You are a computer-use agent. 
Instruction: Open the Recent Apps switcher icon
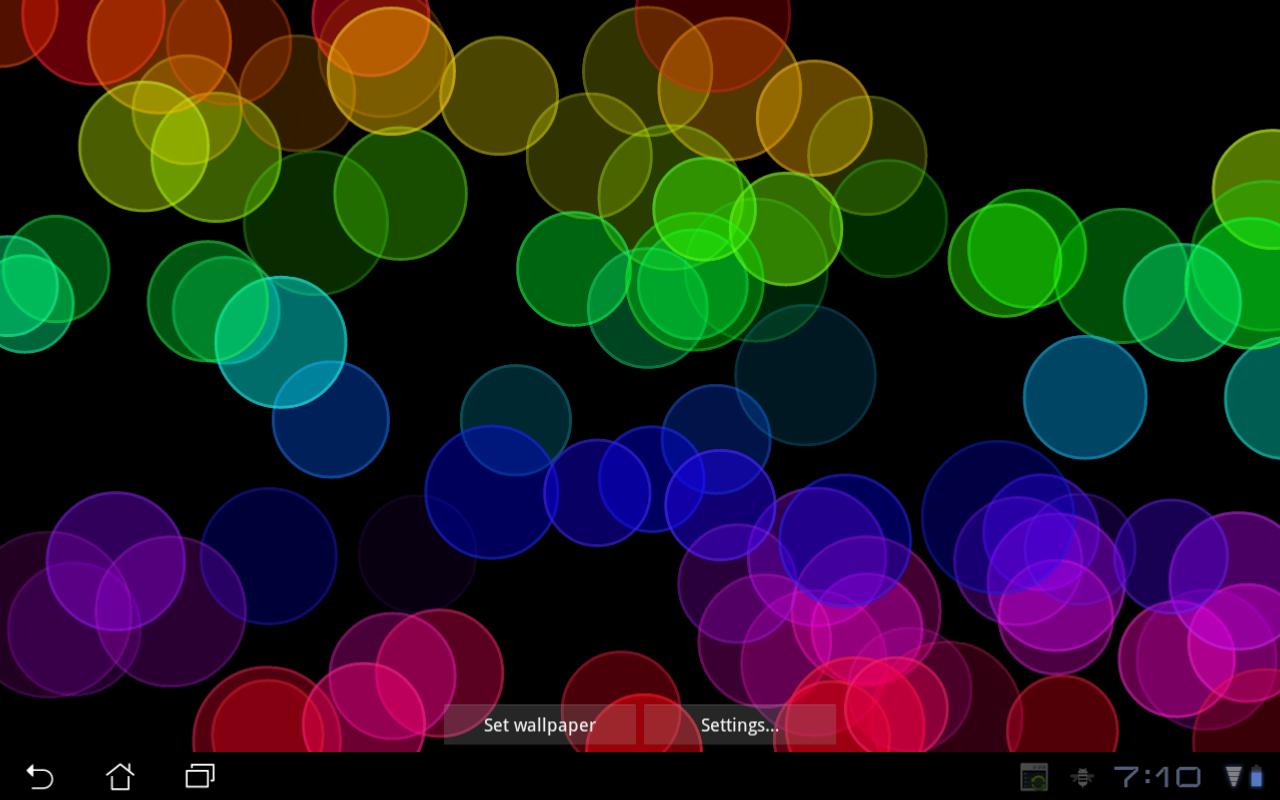pos(200,777)
